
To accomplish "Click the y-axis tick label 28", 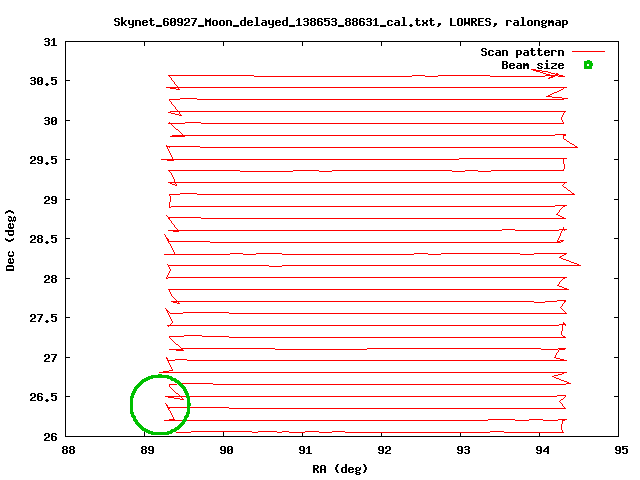I will coord(51,279).
